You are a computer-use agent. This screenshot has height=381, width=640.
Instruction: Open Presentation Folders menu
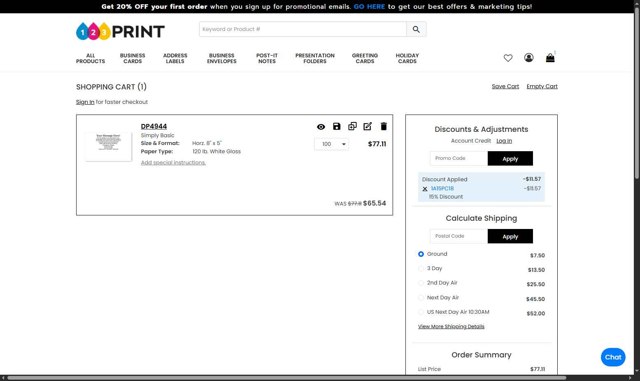[x=315, y=58]
